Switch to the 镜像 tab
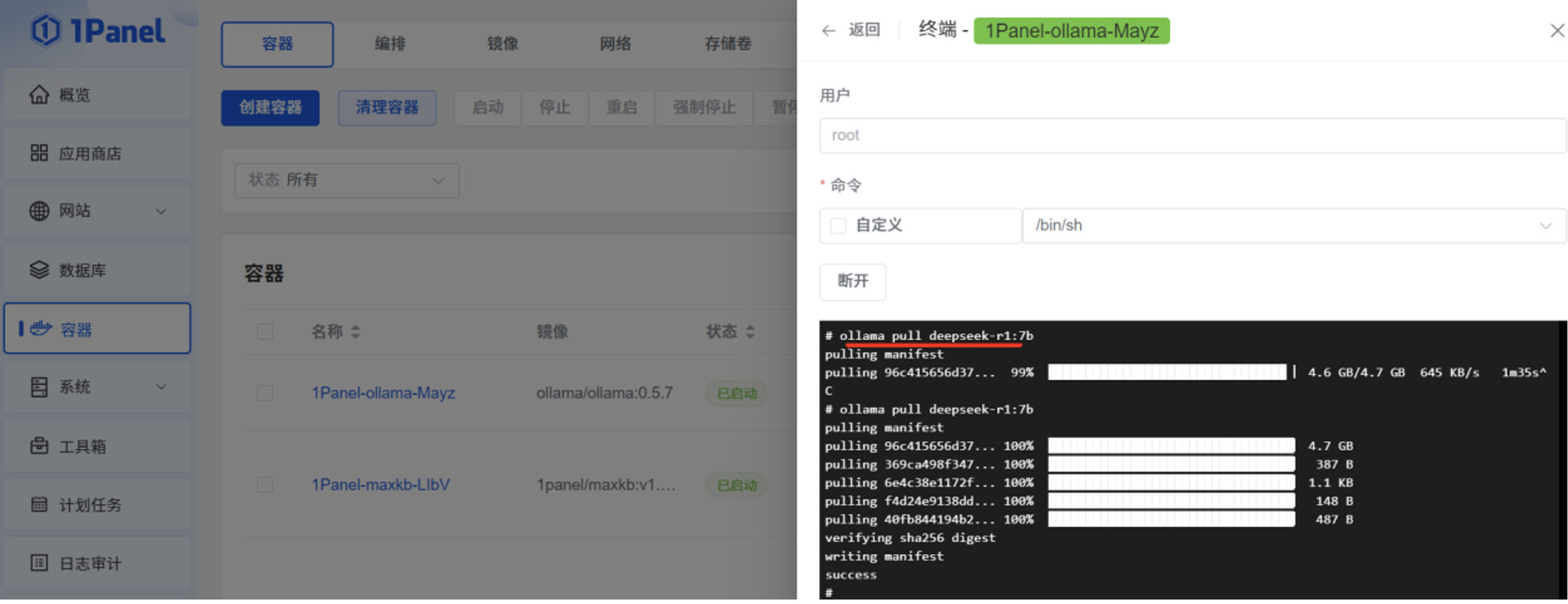The height and width of the screenshot is (604, 1568). [x=502, y=44]
